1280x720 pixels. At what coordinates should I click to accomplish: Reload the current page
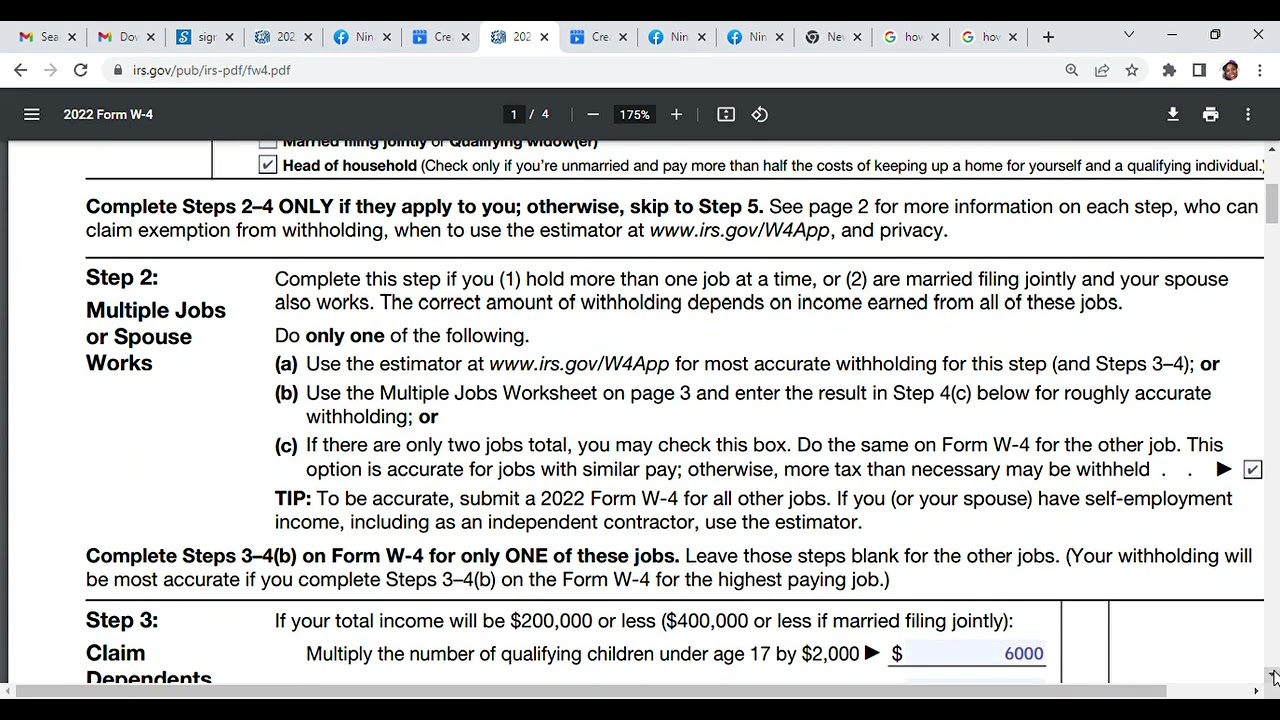click(x=81, y=70)
